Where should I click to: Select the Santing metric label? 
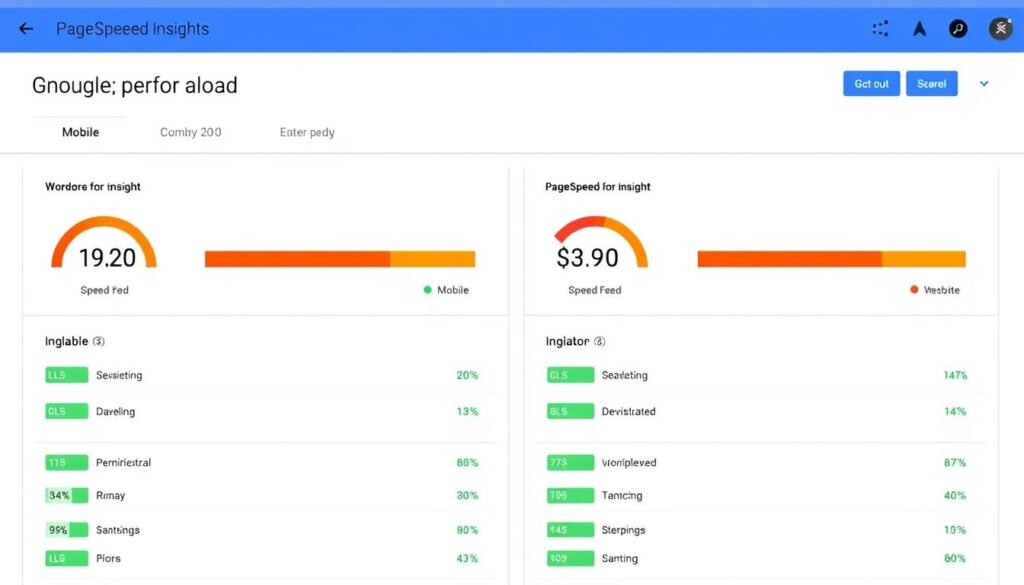click(x=620, y=558)
